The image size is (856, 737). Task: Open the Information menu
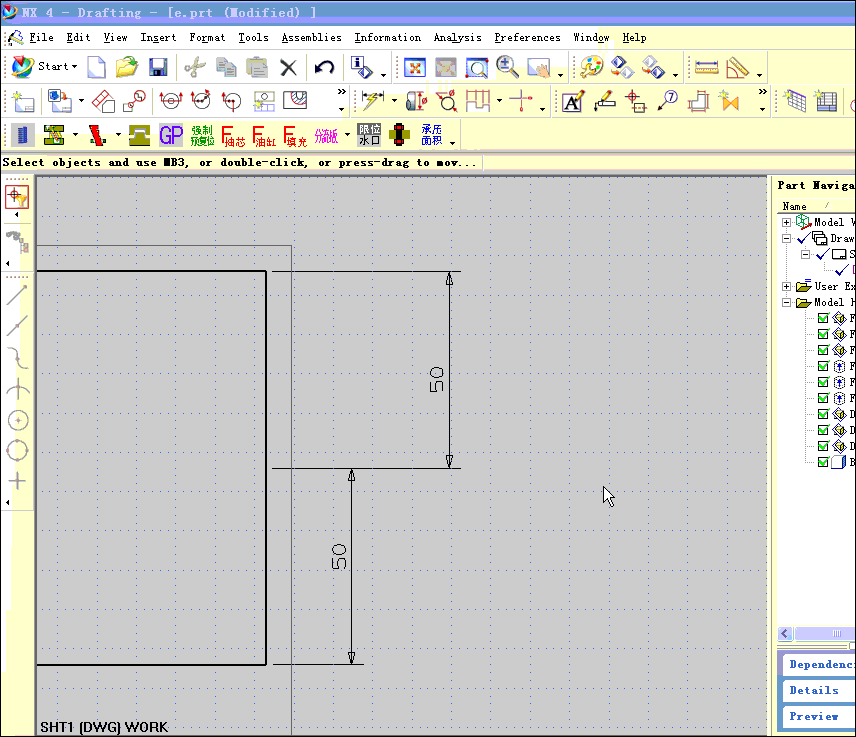388,38
